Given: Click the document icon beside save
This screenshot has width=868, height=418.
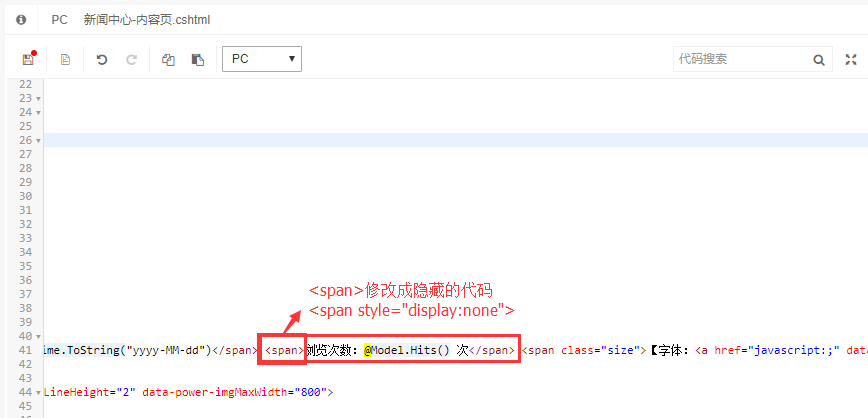Looking at the screenshot, I should pos(65,60).
